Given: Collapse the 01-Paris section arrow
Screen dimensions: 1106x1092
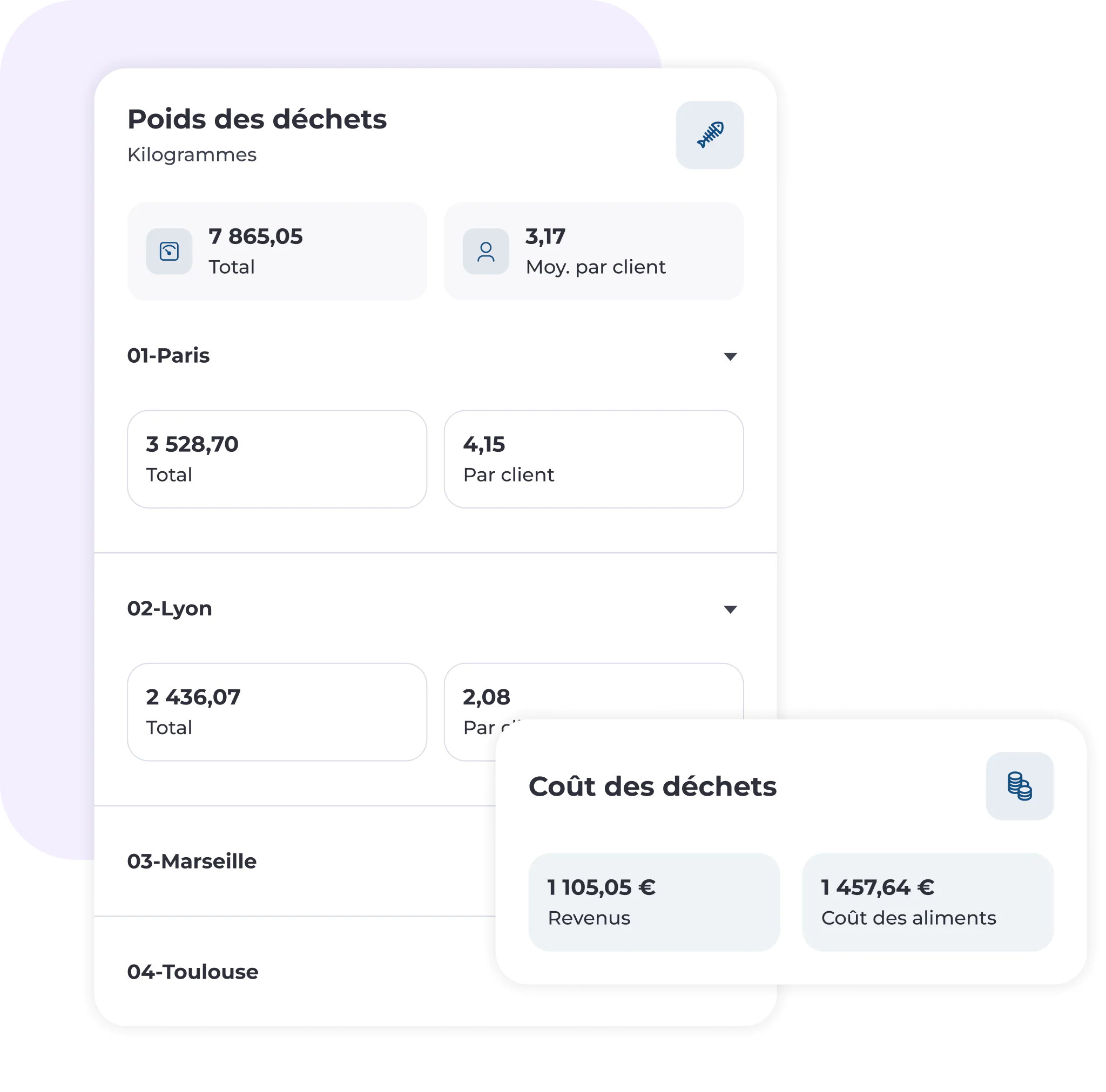Looking at the screenshot, I should tap(730, 357).
